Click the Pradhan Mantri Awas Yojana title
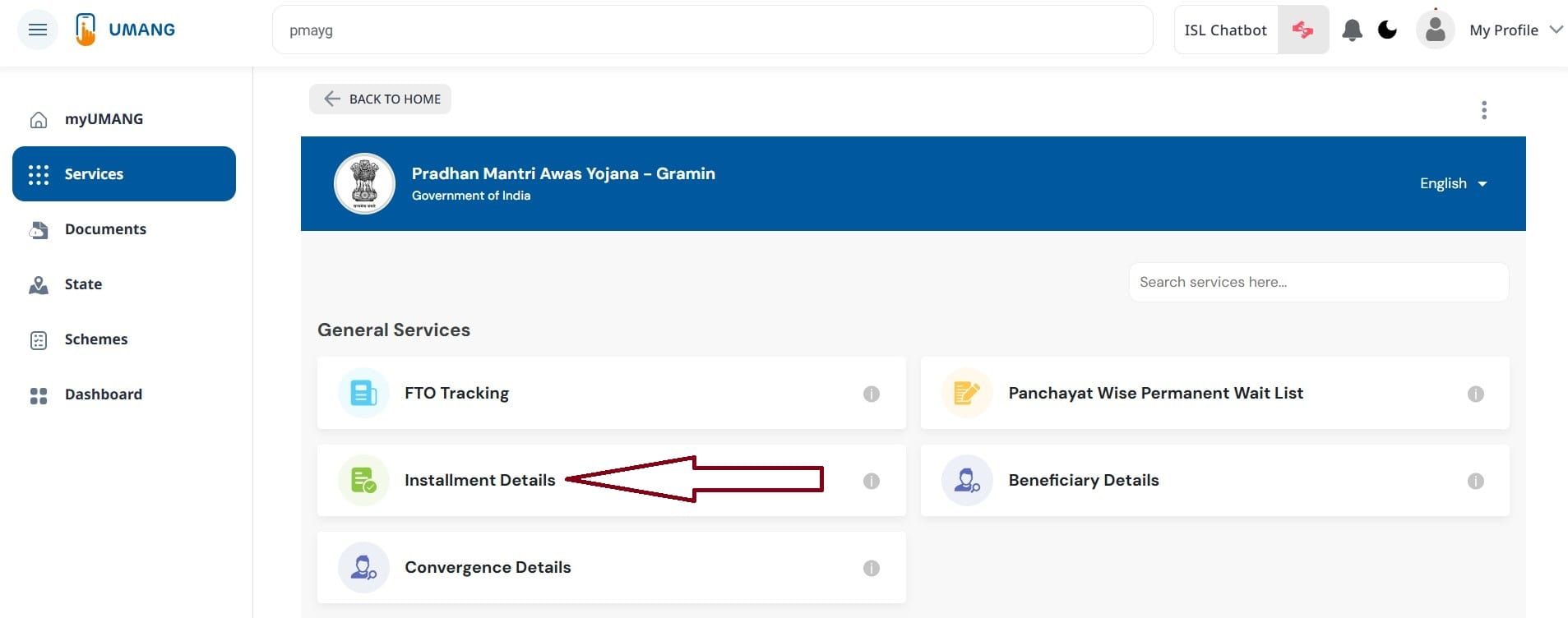 (563, 173)
